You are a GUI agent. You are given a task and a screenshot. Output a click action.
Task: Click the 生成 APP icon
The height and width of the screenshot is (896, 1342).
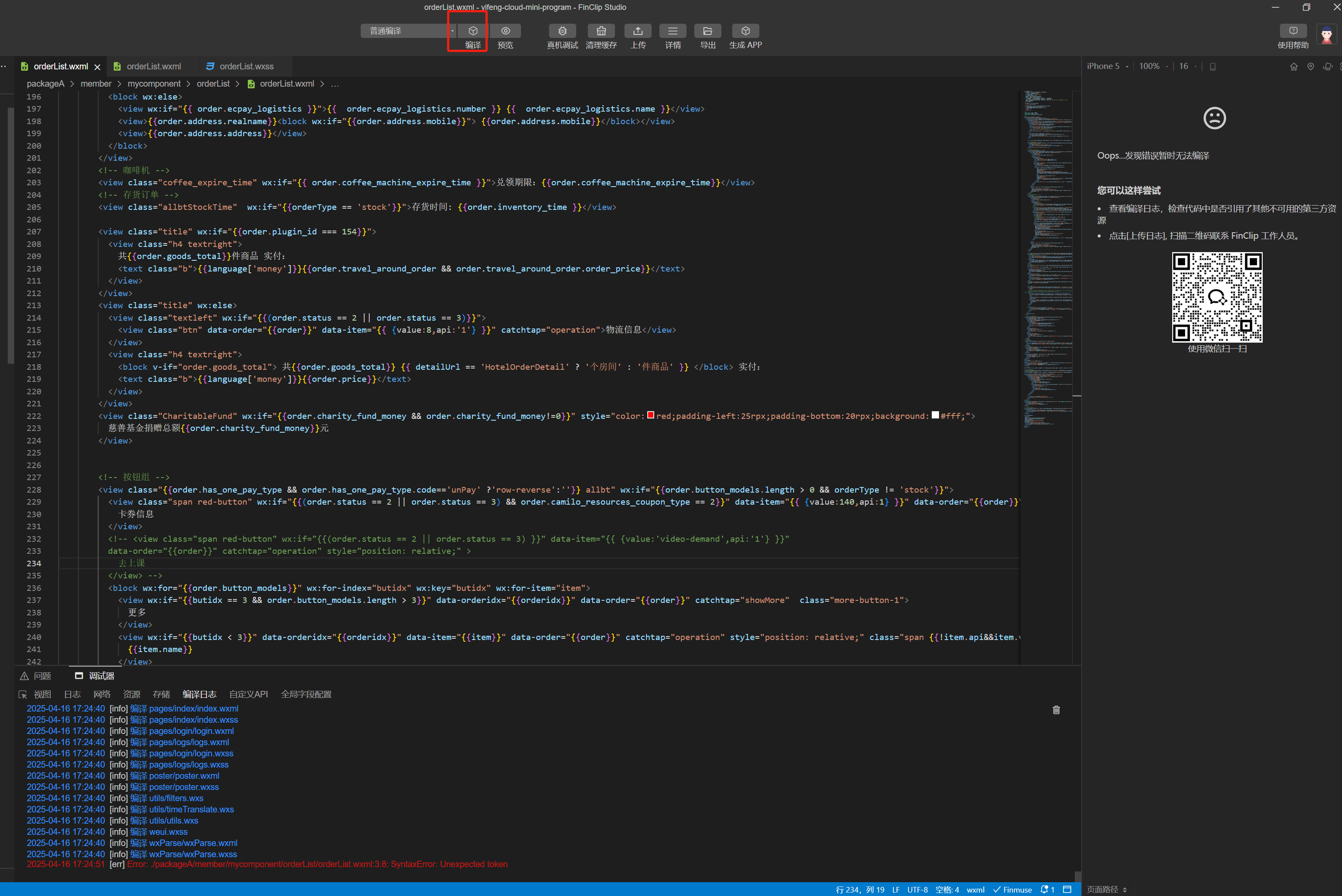pyautogui.click(x=745, y=31)
